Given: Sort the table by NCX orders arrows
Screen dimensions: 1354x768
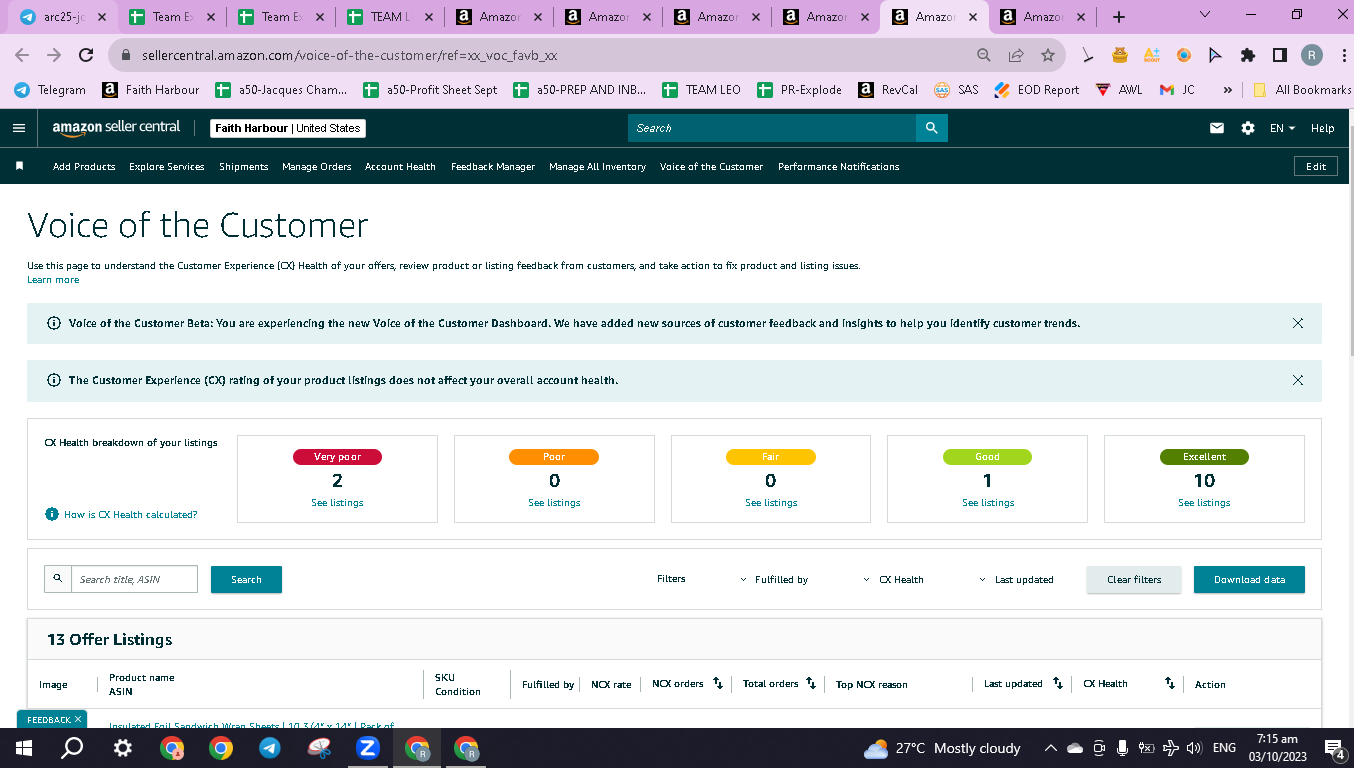Looking at the screenshot, I should point(717,684).
